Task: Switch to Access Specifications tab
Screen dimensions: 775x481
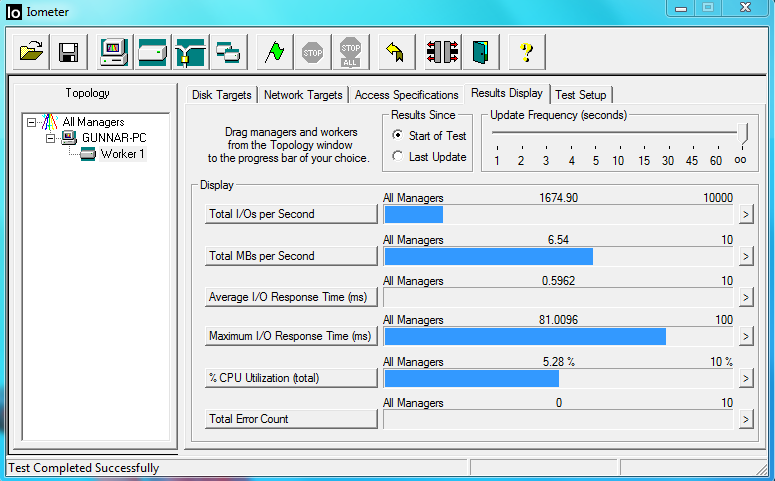Action: pos(406,95)
